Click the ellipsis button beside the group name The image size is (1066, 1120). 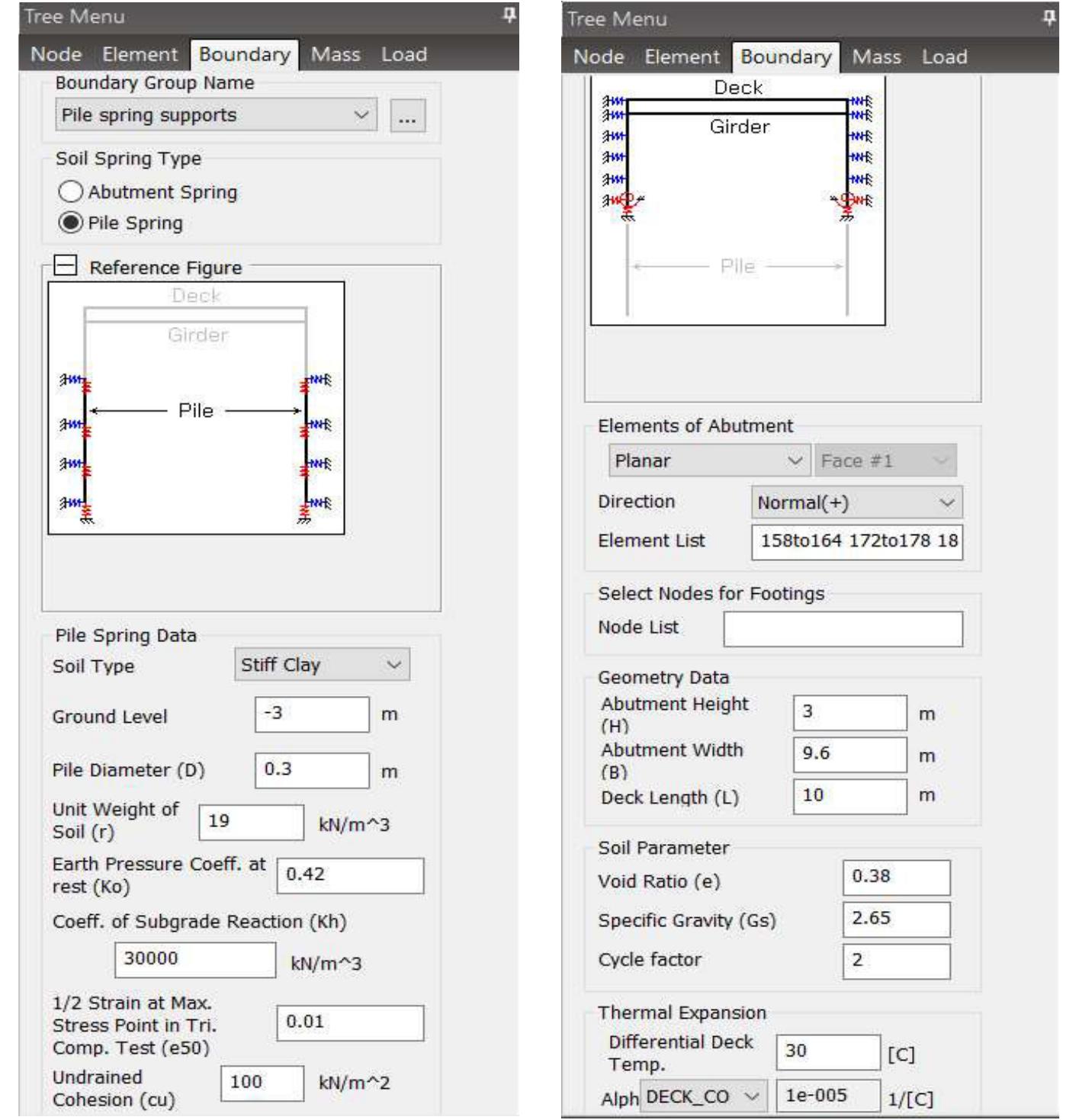coord(408,117)
